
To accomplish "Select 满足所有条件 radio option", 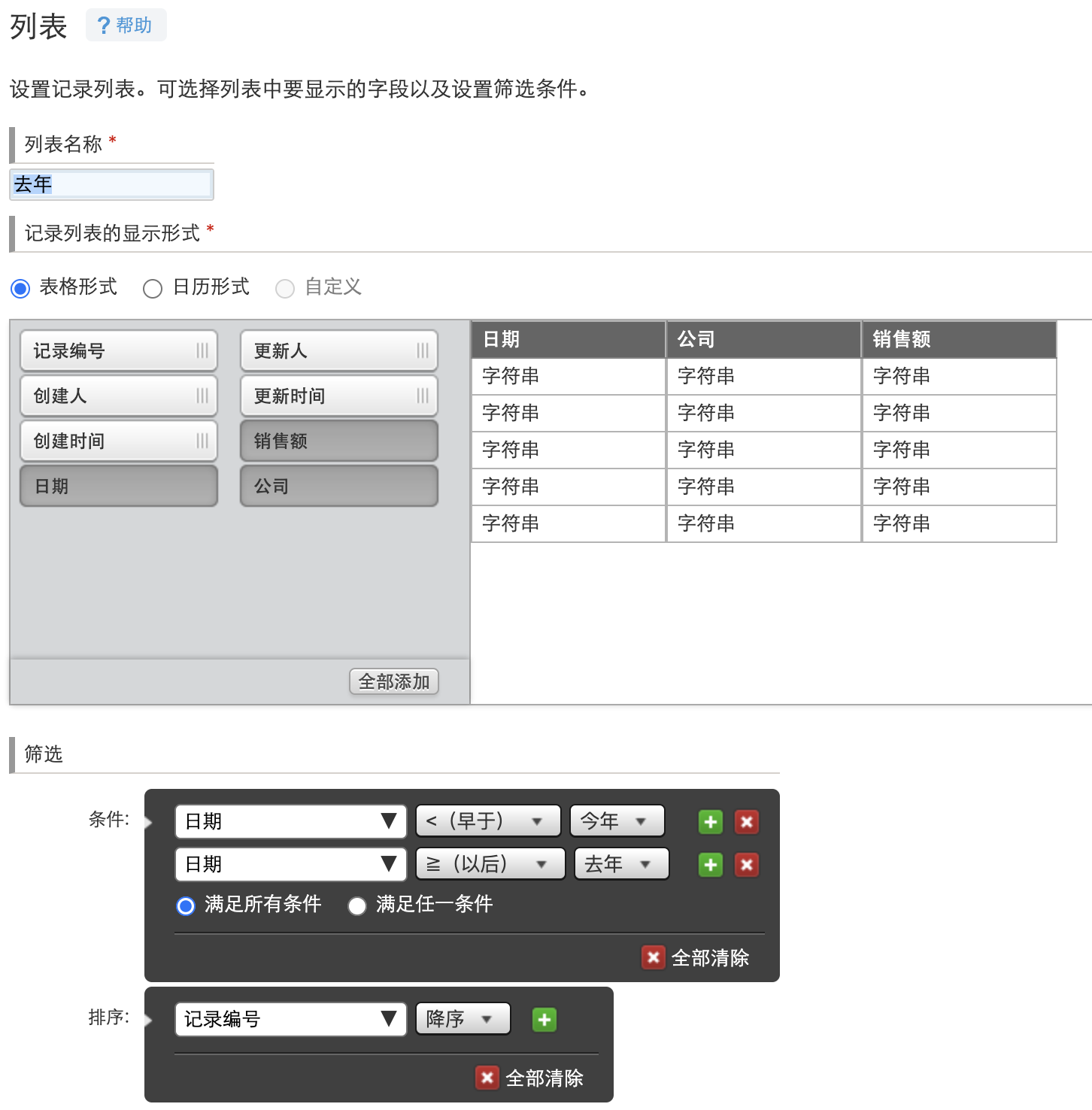I will [186, 906].
